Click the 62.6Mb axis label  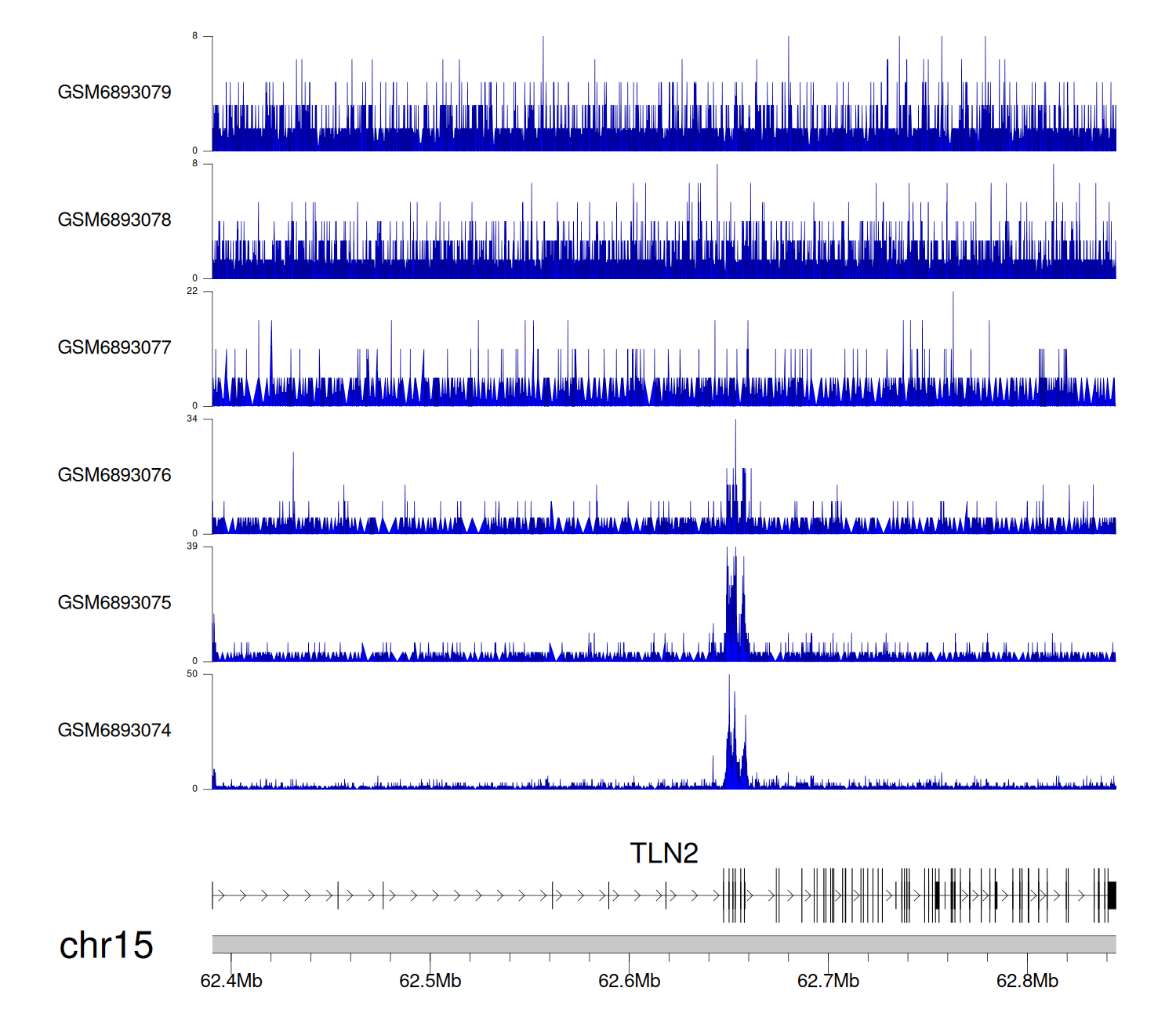pyautogui.click(x=630, y=982)
